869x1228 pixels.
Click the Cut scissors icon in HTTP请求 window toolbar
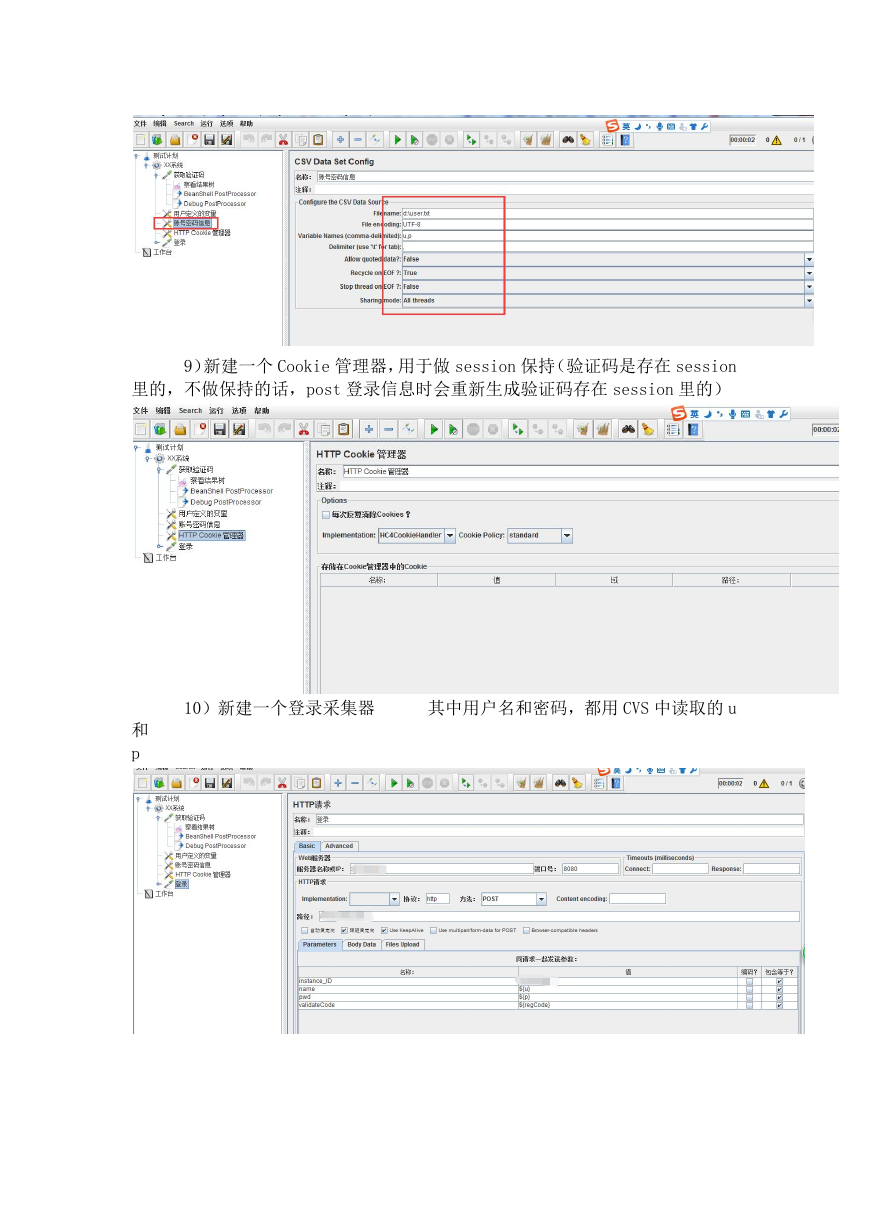pyautogui.click(x=283, y=783)
